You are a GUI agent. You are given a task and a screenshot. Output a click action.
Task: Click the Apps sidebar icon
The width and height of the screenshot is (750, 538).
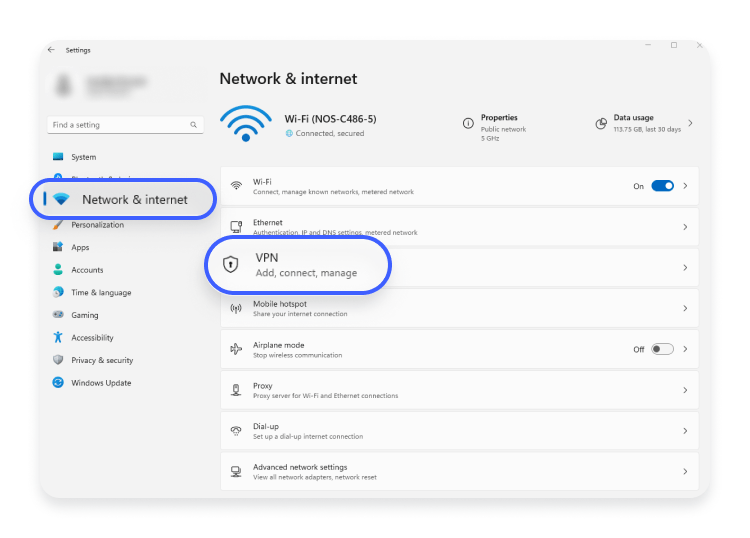[x=58, y=247]
